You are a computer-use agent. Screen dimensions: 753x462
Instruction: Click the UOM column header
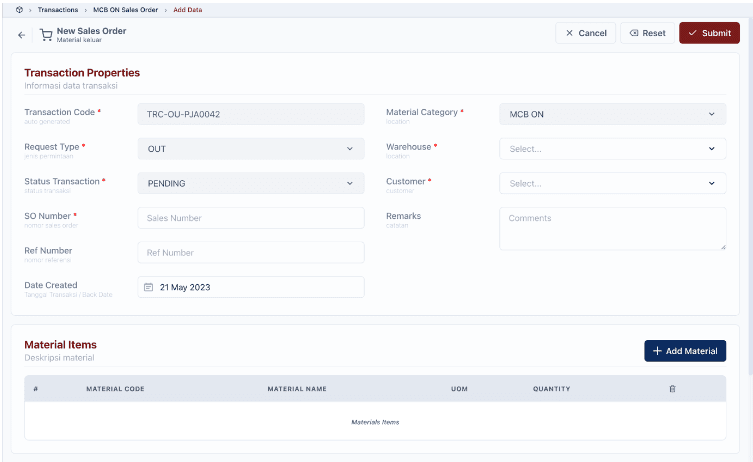point(459,389)
